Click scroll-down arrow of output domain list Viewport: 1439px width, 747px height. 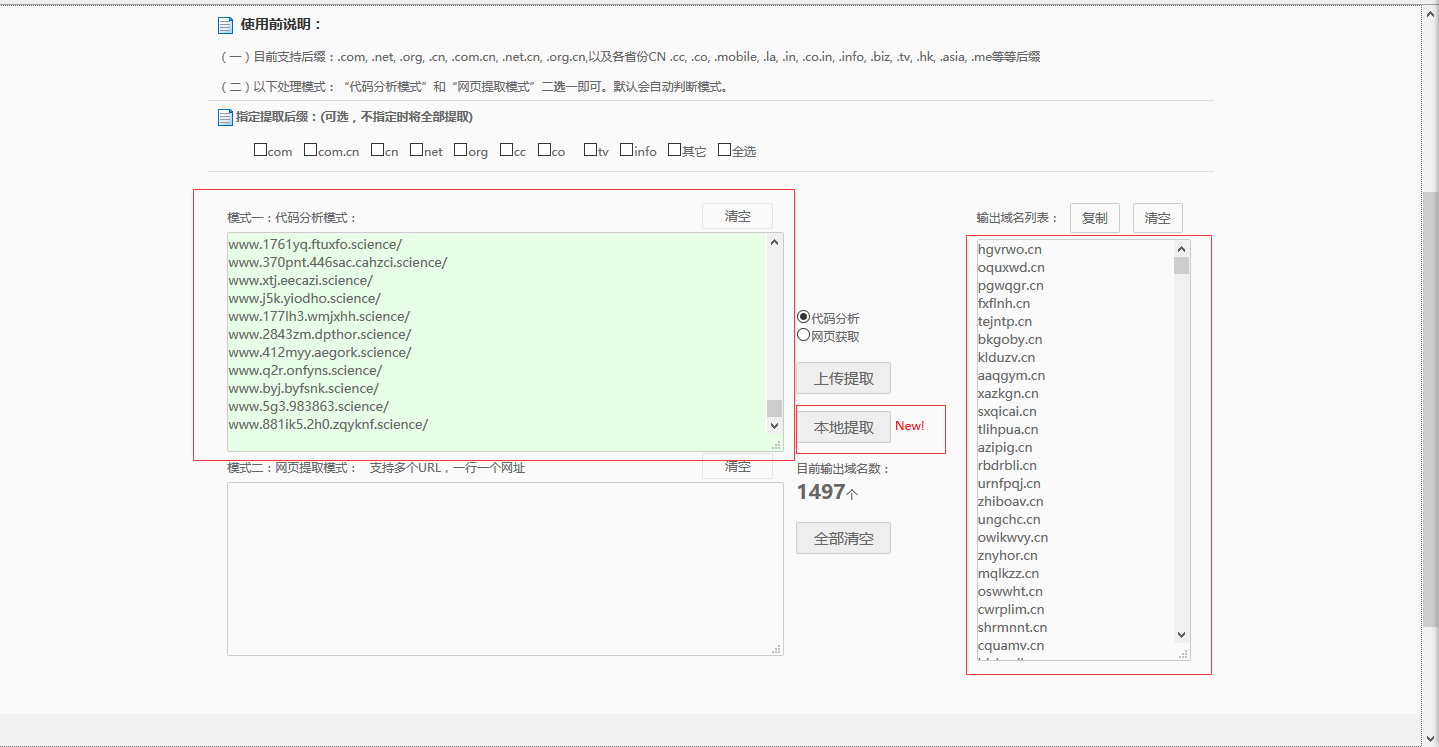click(x=1181, y=635)
